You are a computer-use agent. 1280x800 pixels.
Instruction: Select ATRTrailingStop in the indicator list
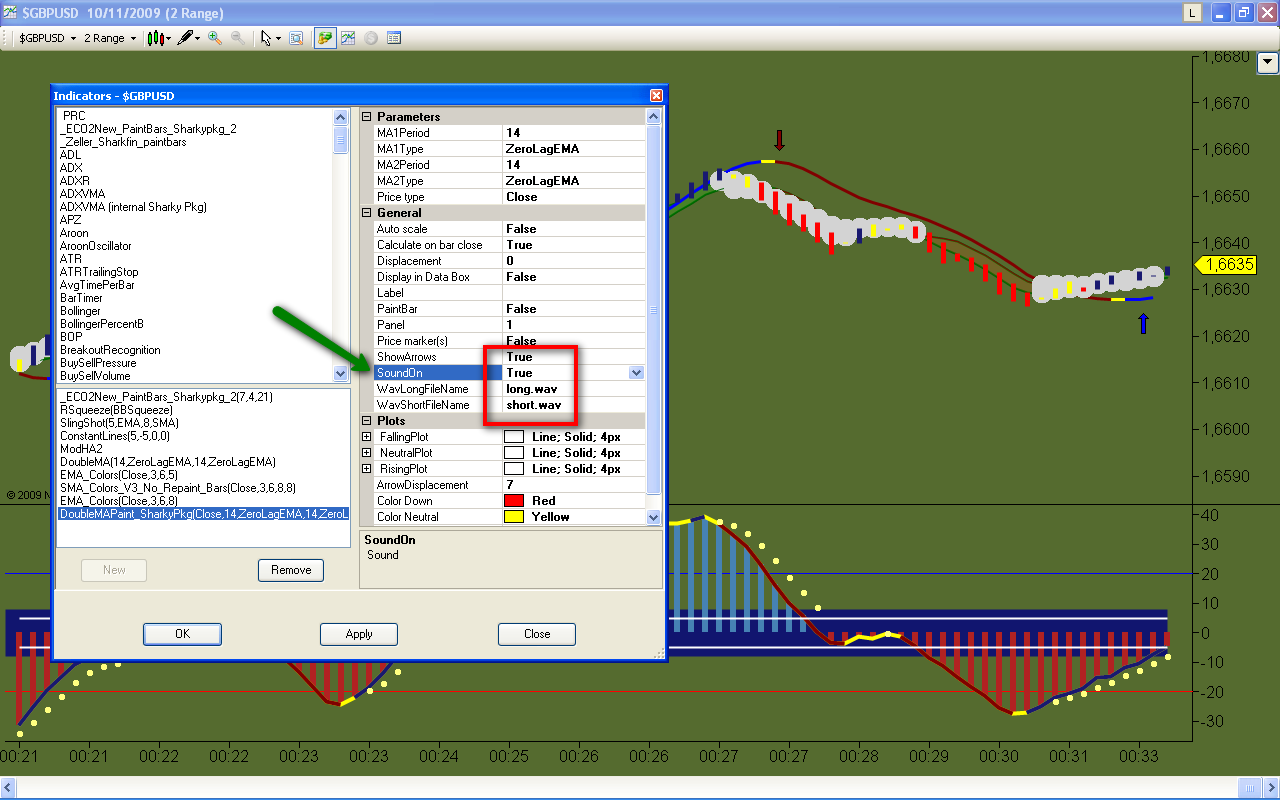click(99, 272)
